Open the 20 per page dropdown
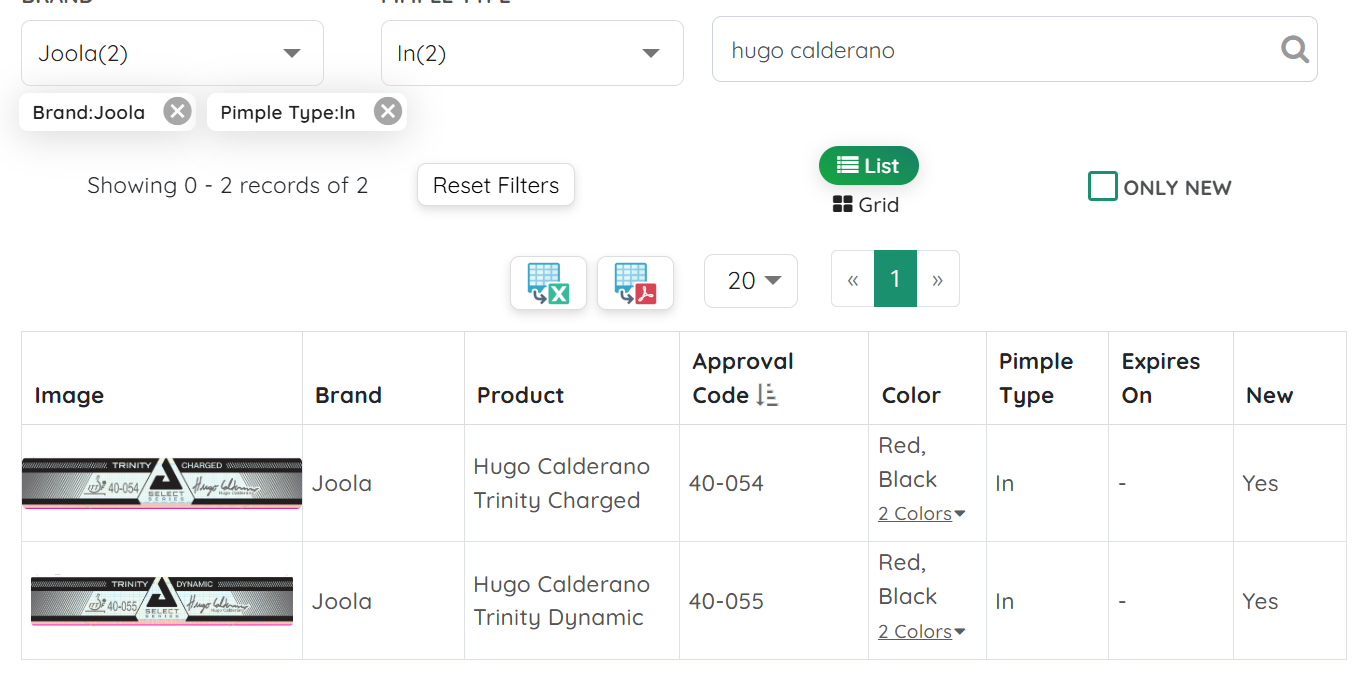Viewport: 1367px width, 690px height. pyautogui.click(x=750, y=281)
